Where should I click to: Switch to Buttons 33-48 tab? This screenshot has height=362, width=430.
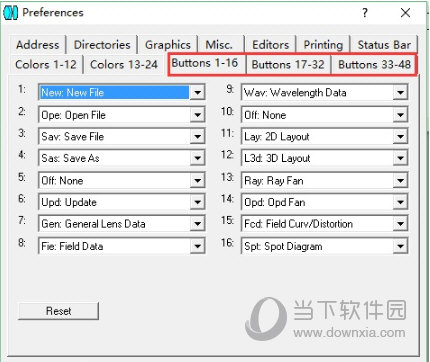374,64
